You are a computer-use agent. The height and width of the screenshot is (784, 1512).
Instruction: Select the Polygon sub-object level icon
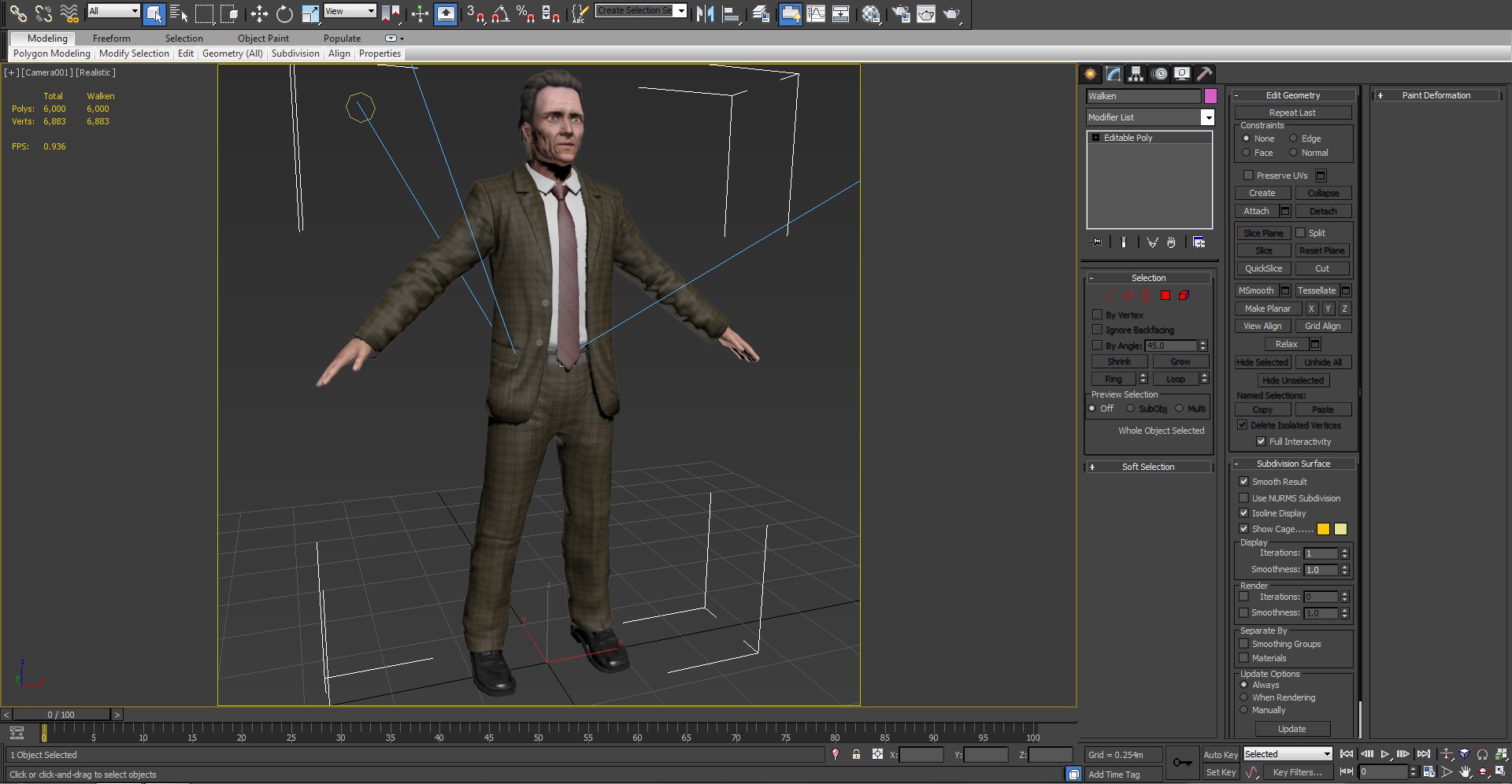coord(1165,295)
